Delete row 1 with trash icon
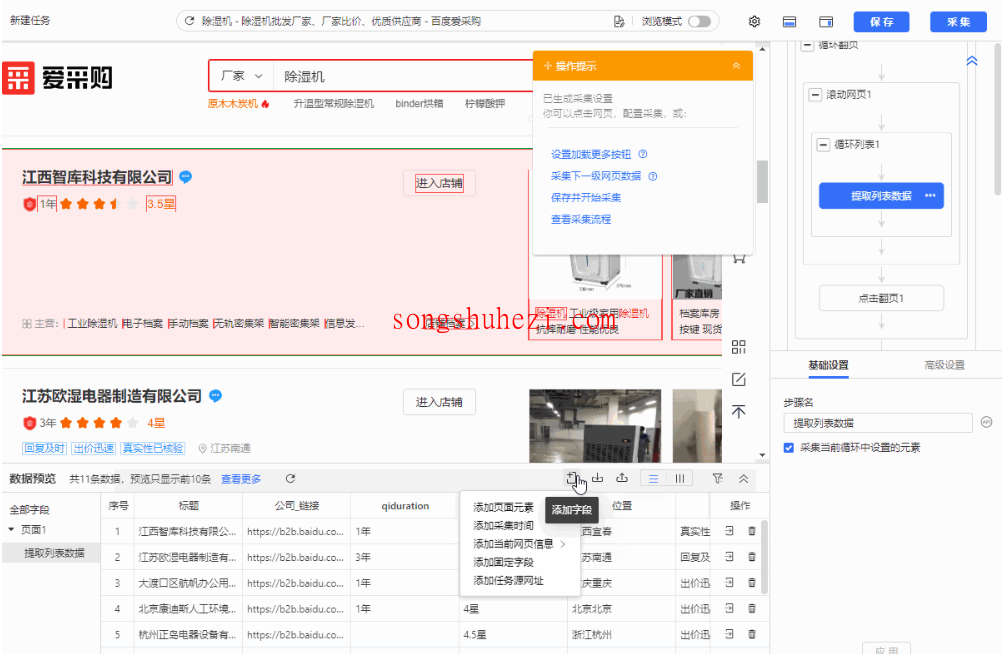 (x=751, y=531)
